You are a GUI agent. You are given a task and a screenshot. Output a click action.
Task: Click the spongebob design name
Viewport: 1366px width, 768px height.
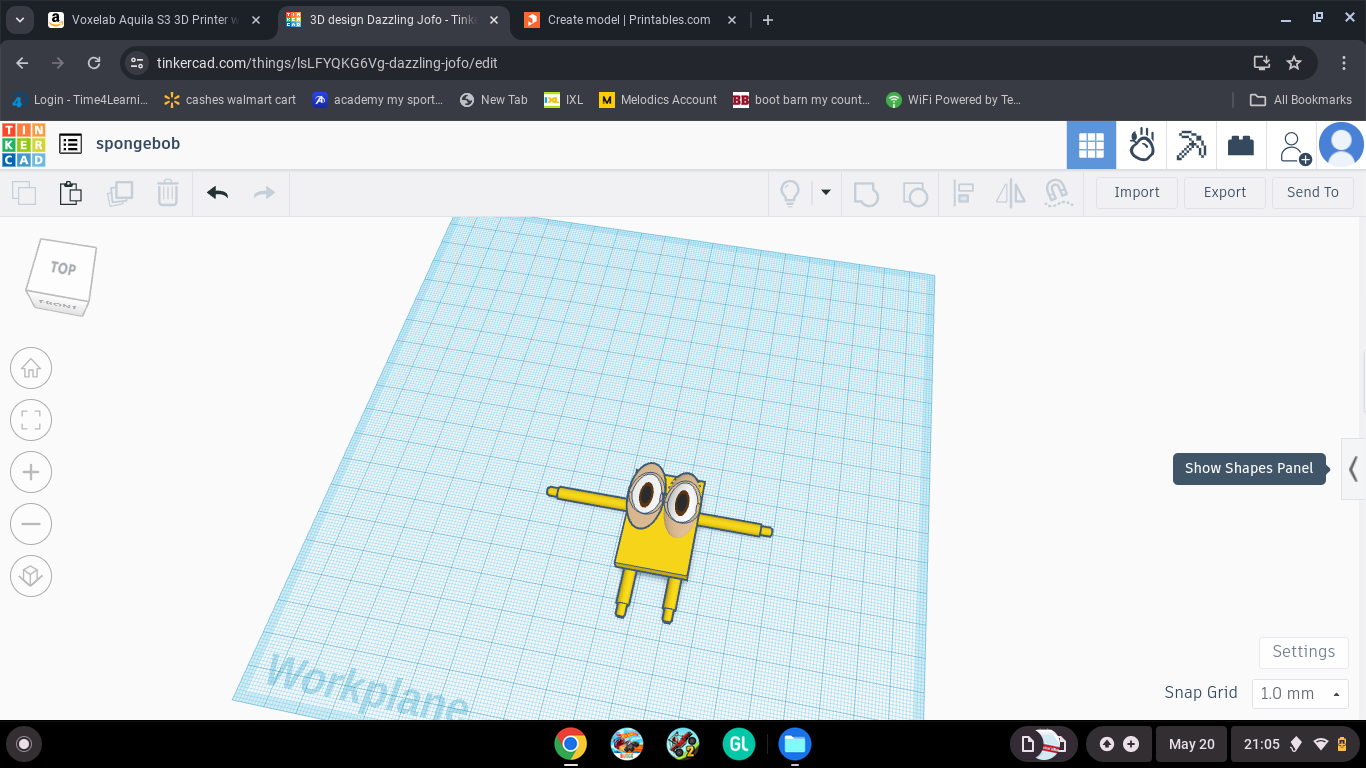coord(138,144)
